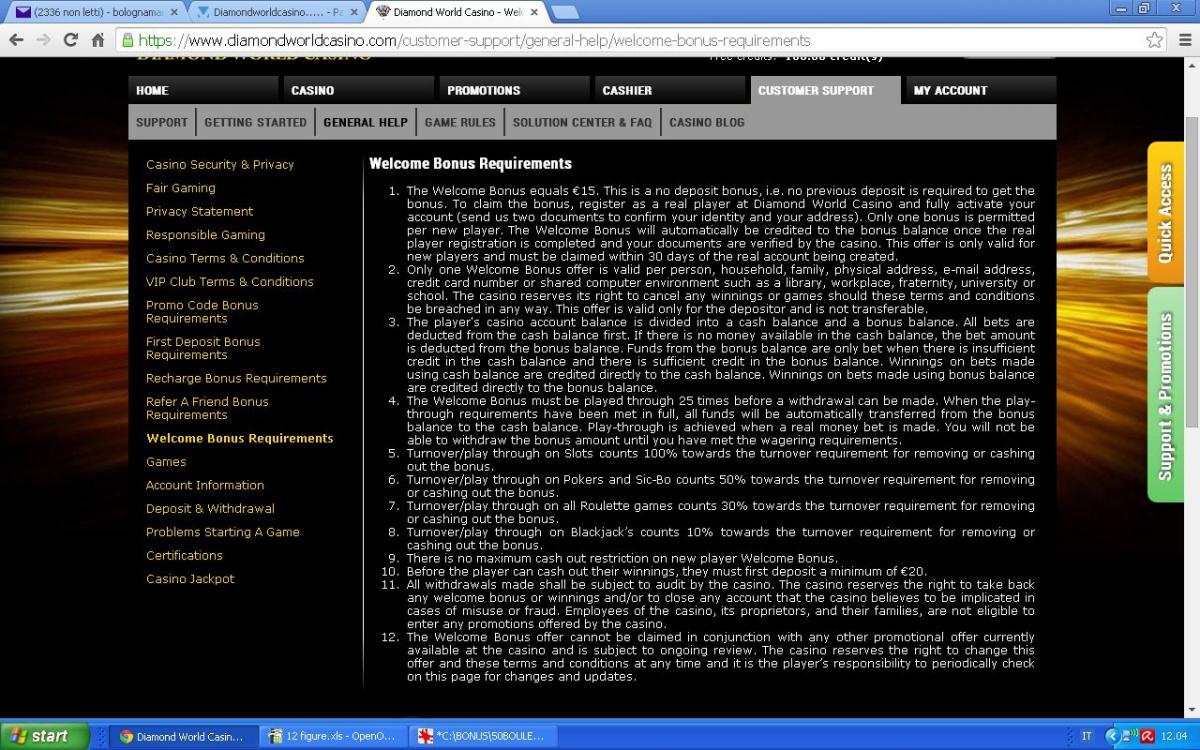
Task: Open Problems Starting A Game link
Action: click(x=223, y=532)
